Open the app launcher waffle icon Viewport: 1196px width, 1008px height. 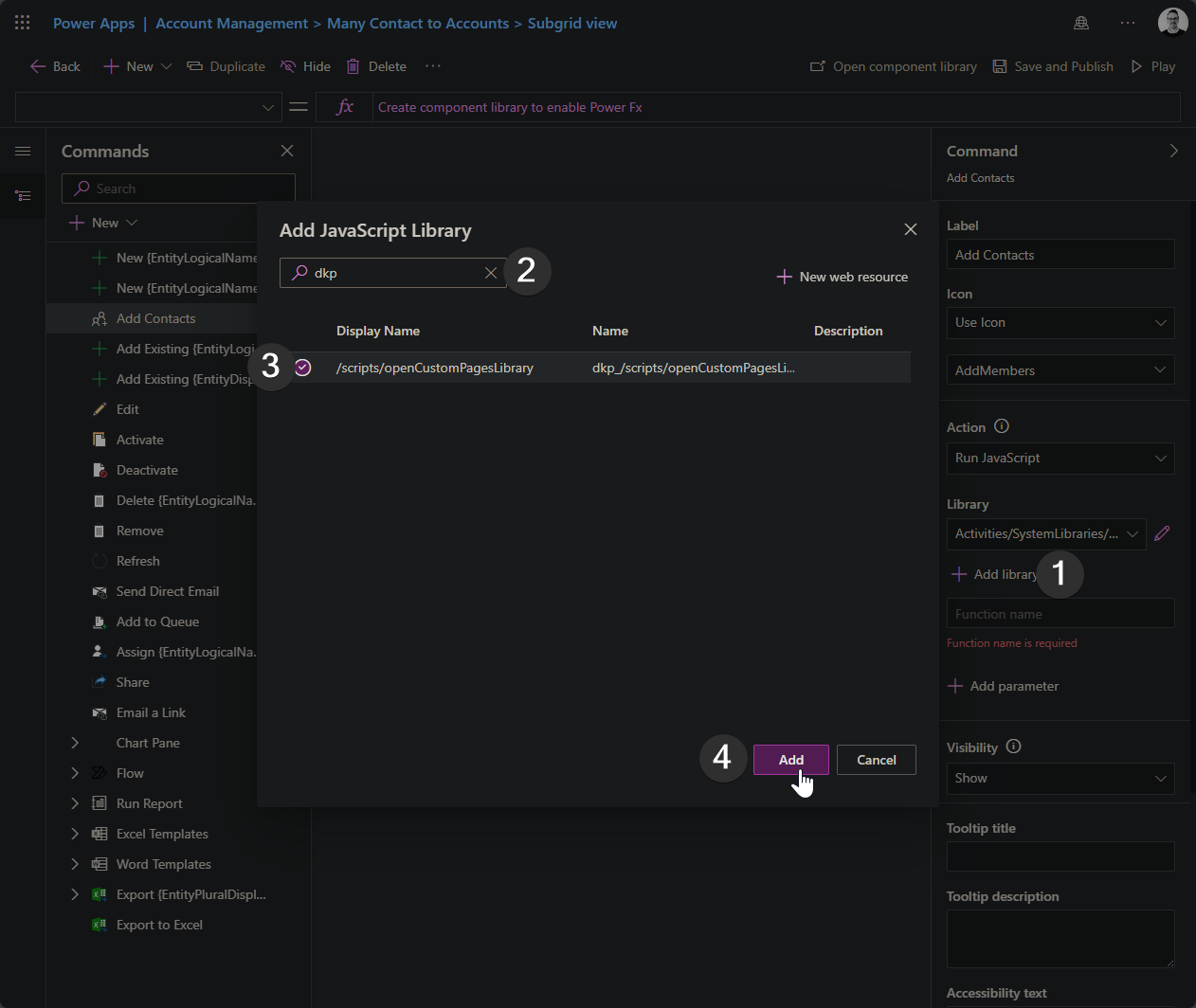(x=23, y=23)
